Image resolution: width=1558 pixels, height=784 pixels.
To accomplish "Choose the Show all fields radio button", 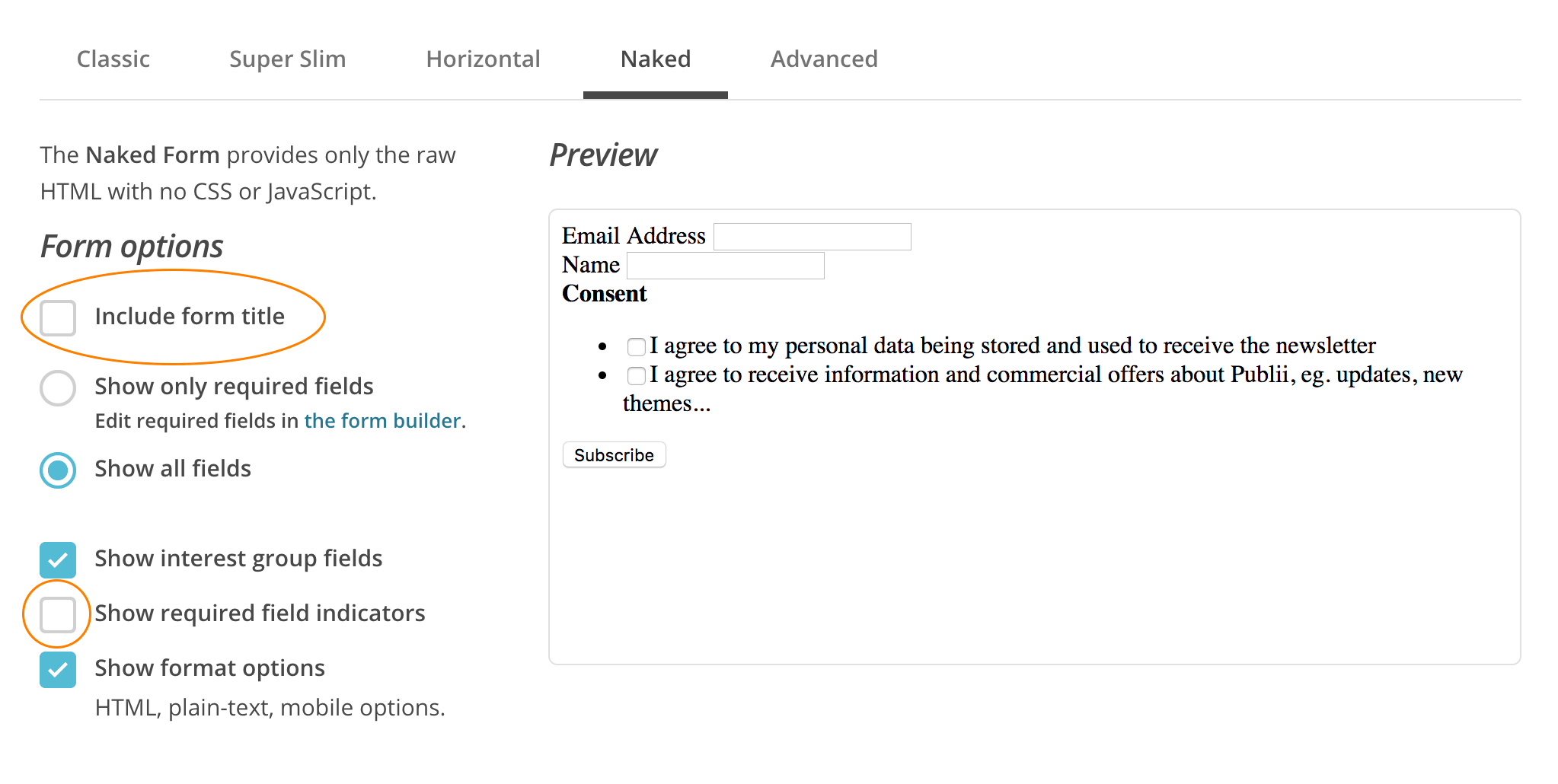I will [58, 470].
